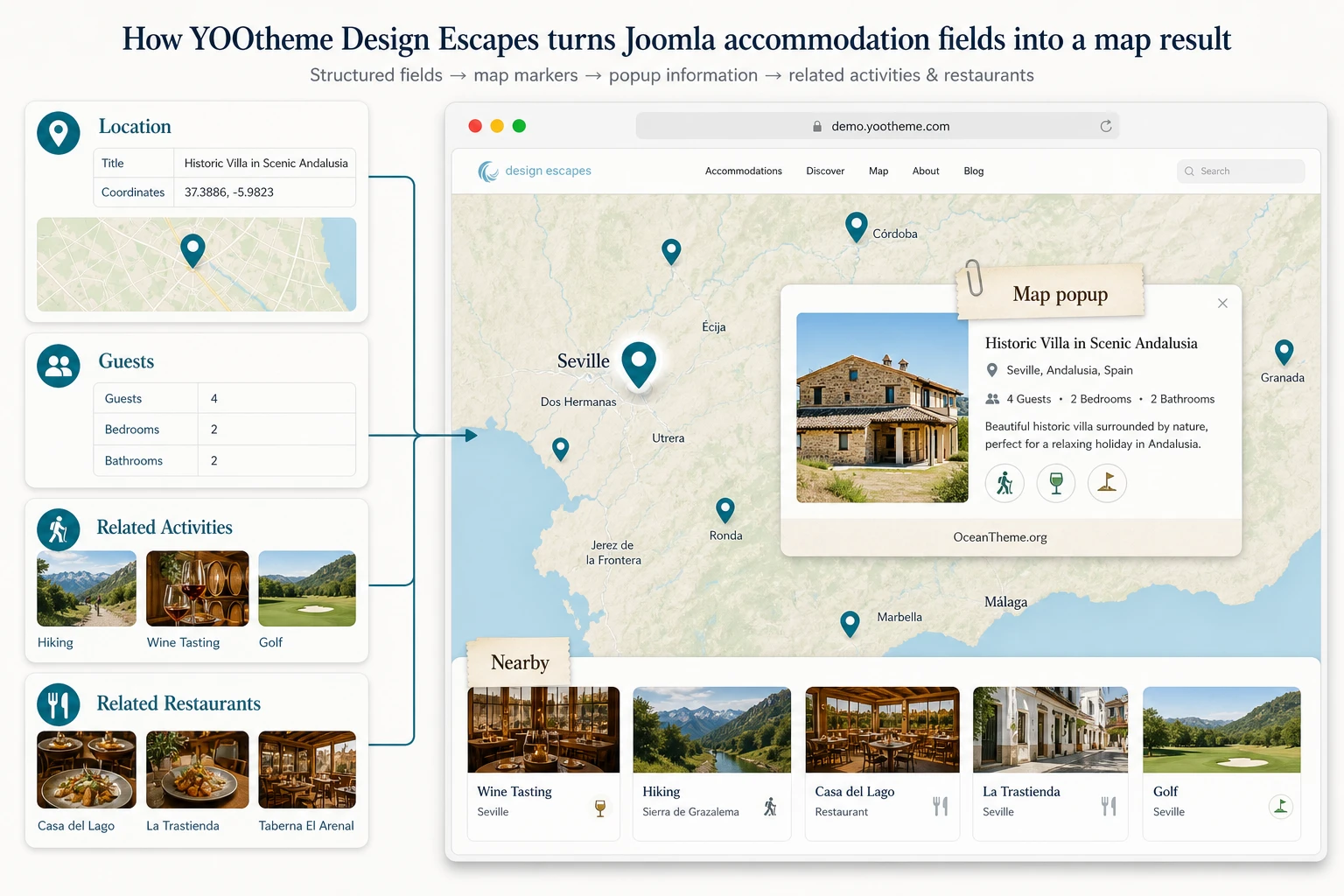
Task: Open the Hiking nearby card image
Action: click(711, 730)
